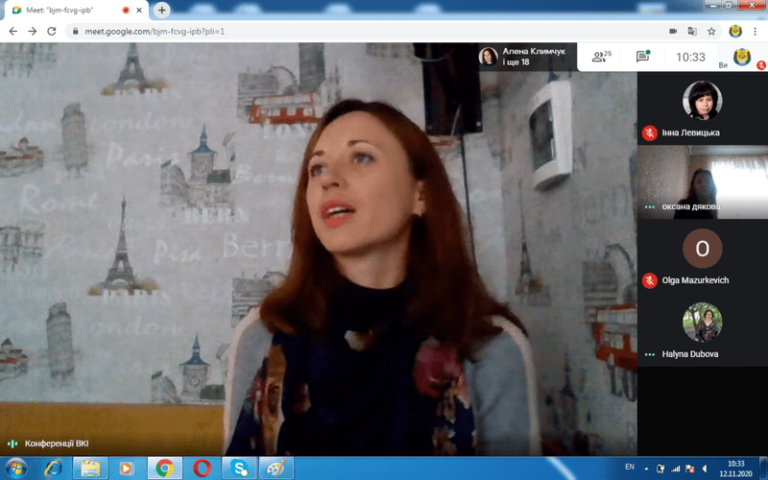Click the muted mic icon for Інна Левицька
The image size is (768, 480).
click(x=650, y=132)
